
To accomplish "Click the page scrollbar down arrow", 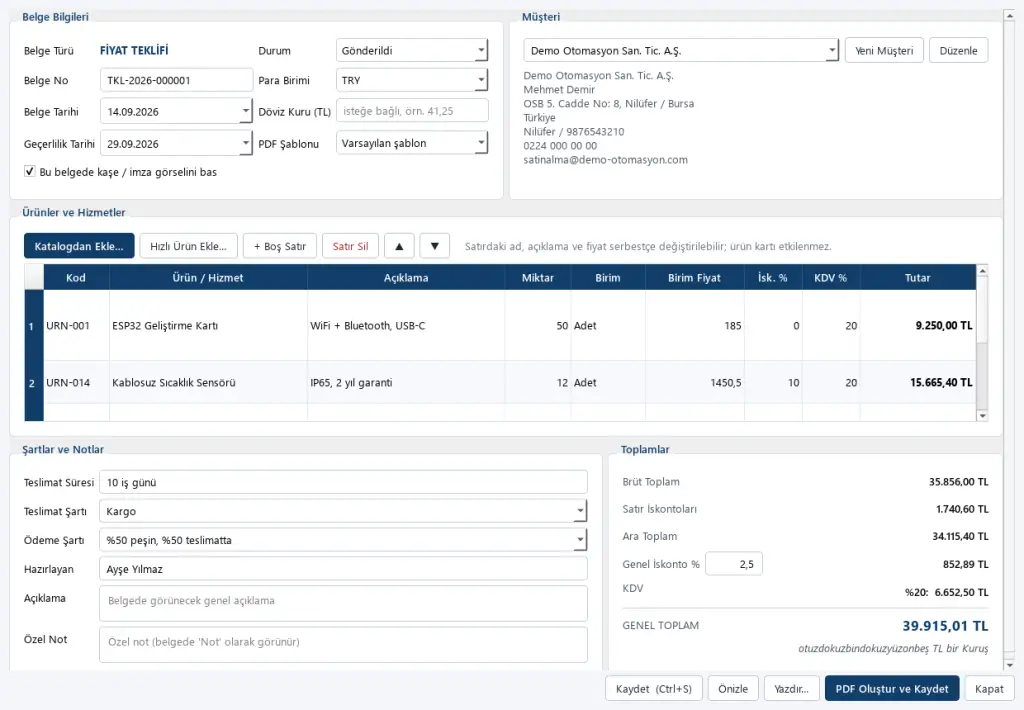I will [x=1009, y=665].
